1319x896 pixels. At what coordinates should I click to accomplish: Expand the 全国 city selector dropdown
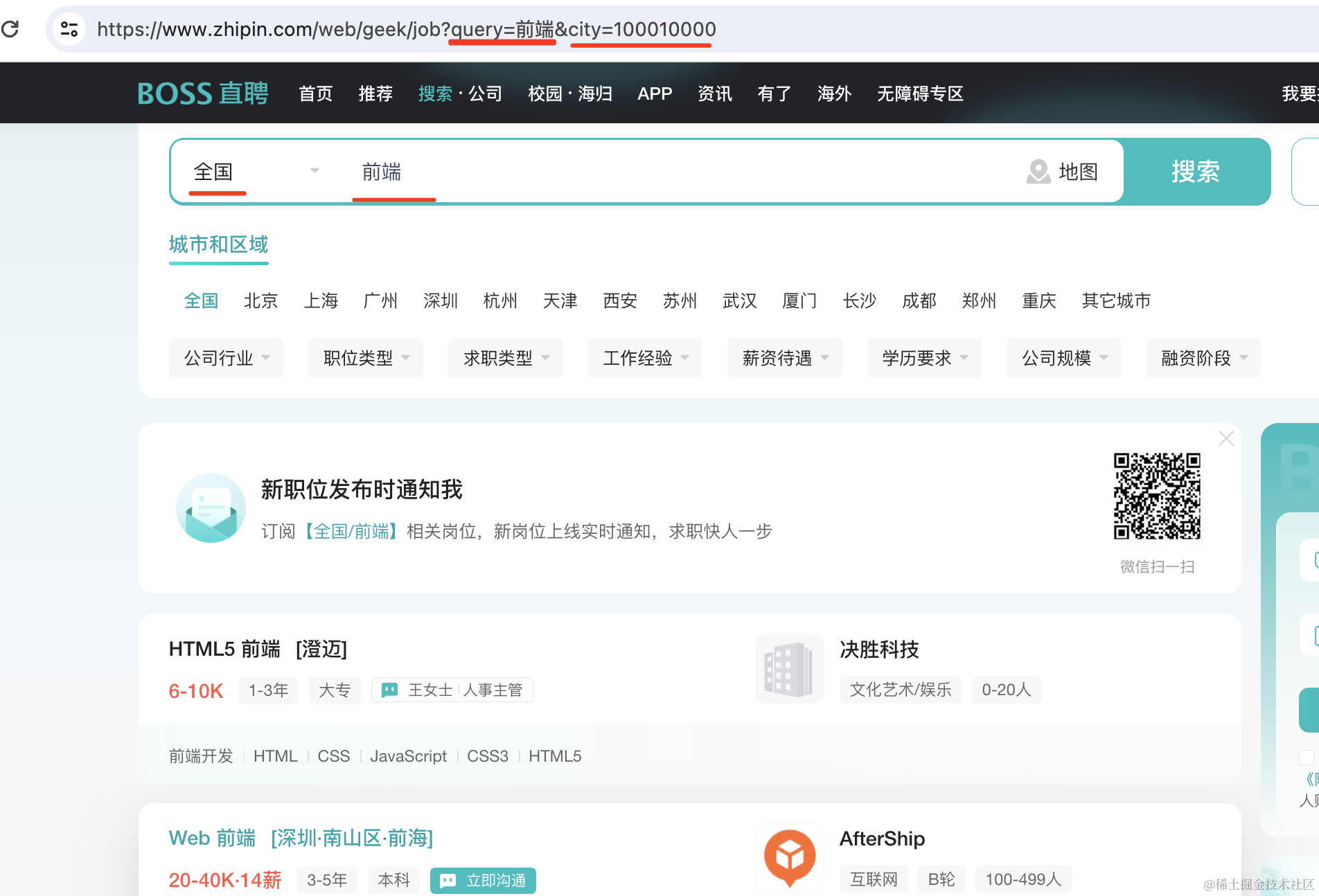(x=314, y=171)
